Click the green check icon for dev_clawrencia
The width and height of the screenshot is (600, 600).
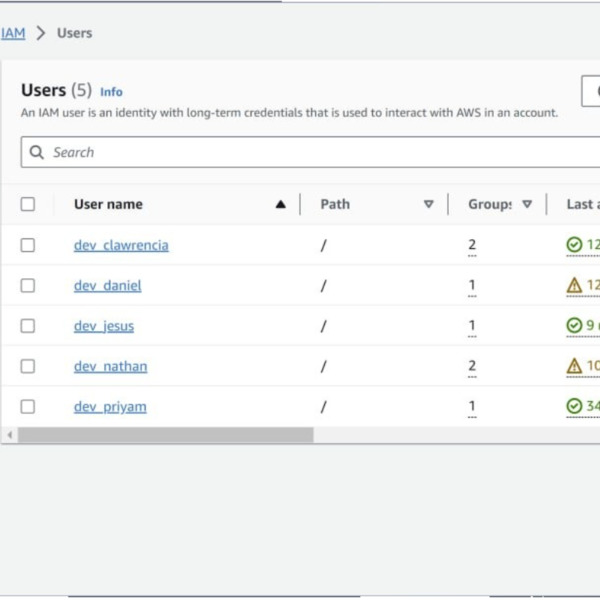pyautogui.click(x=574, y=245)
